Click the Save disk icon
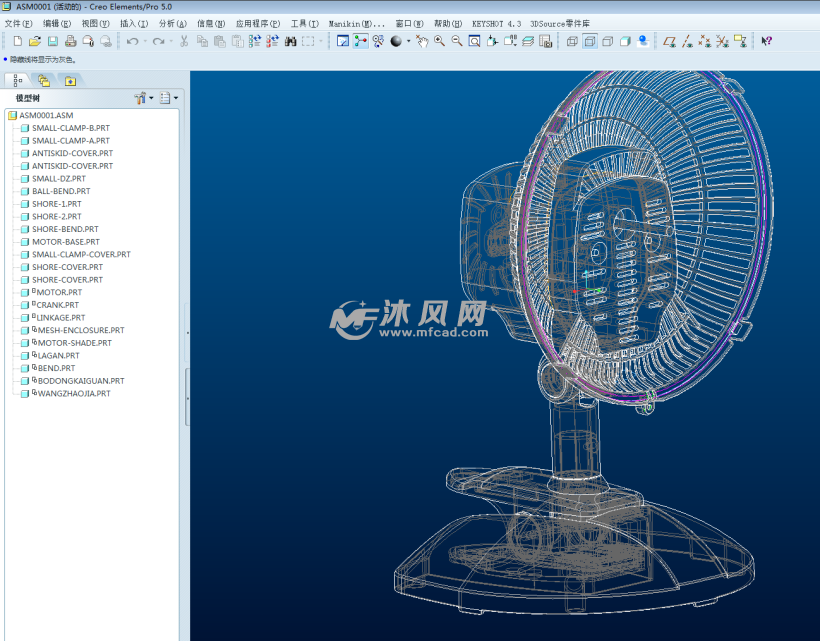Image resolution: width=820 pixels, height=641 pixels. pyautogui.click(x=52, y=41)
